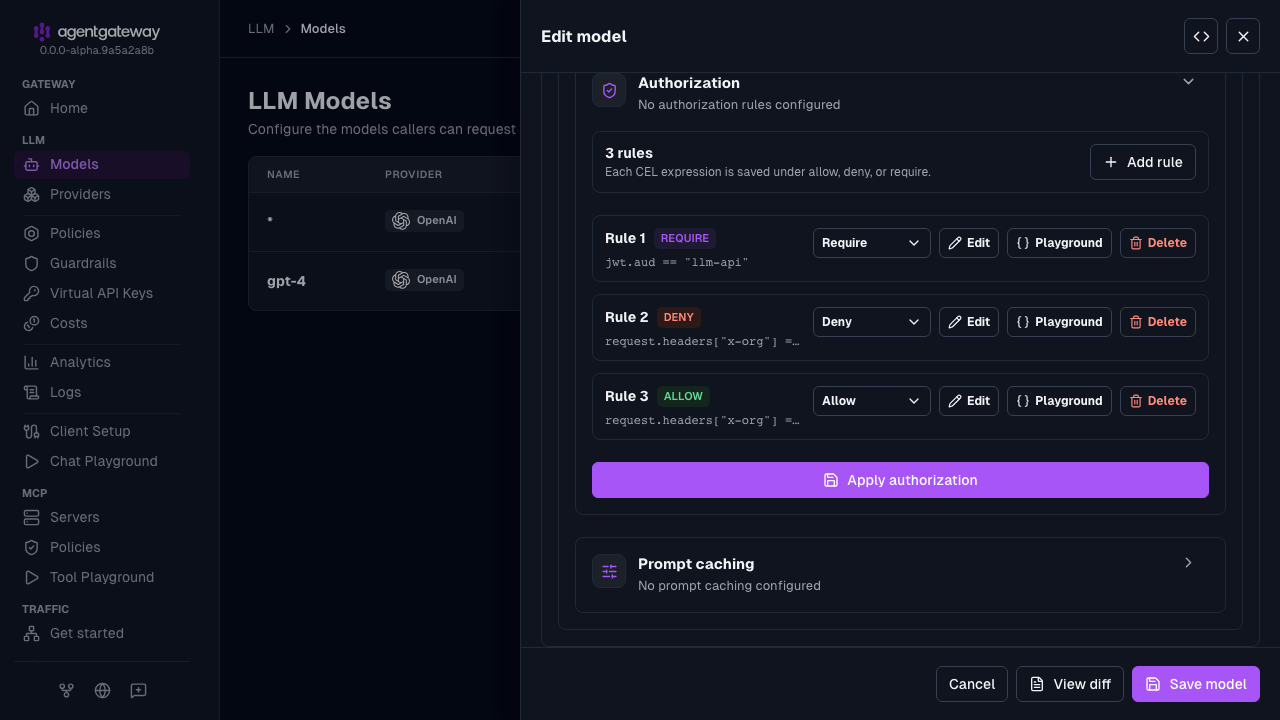1280x720 pixels.
Task: Click the Chat Playground play icon
Action: (x=31, y=461)
